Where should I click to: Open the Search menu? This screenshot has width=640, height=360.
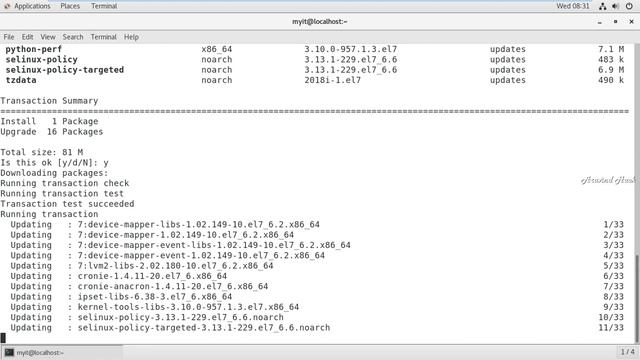coord(73,37)
